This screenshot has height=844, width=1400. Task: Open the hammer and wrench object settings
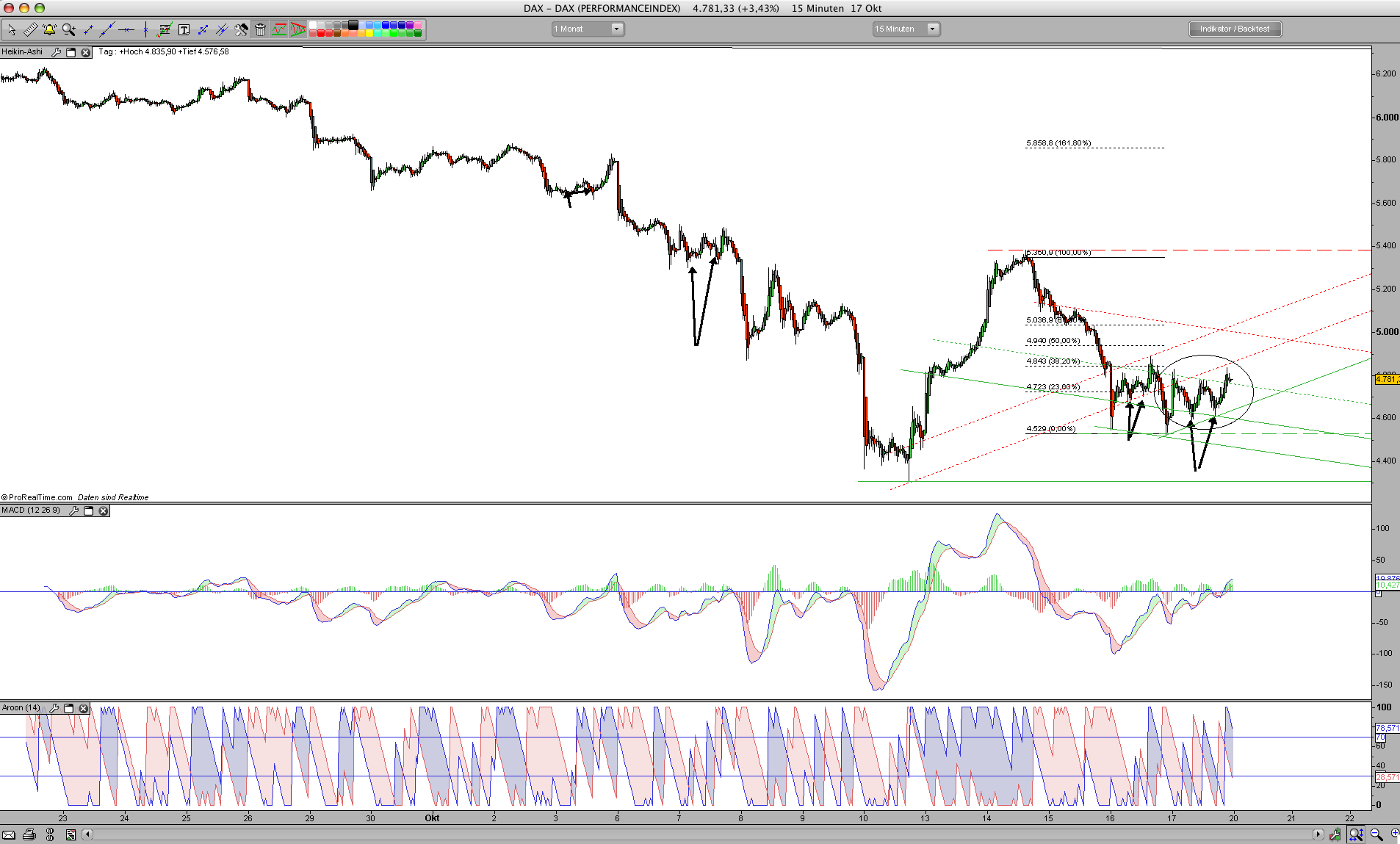[x=241, y=29]
